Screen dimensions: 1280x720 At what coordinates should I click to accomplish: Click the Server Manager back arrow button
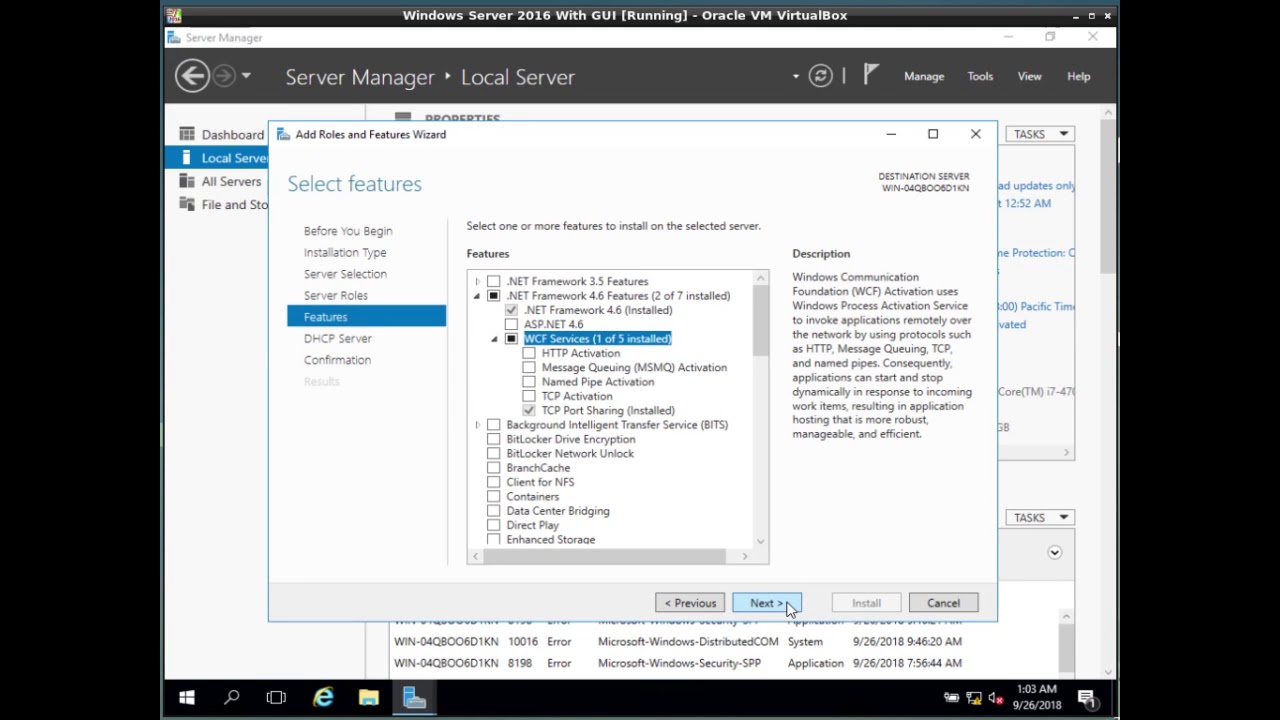click(192, 76)
